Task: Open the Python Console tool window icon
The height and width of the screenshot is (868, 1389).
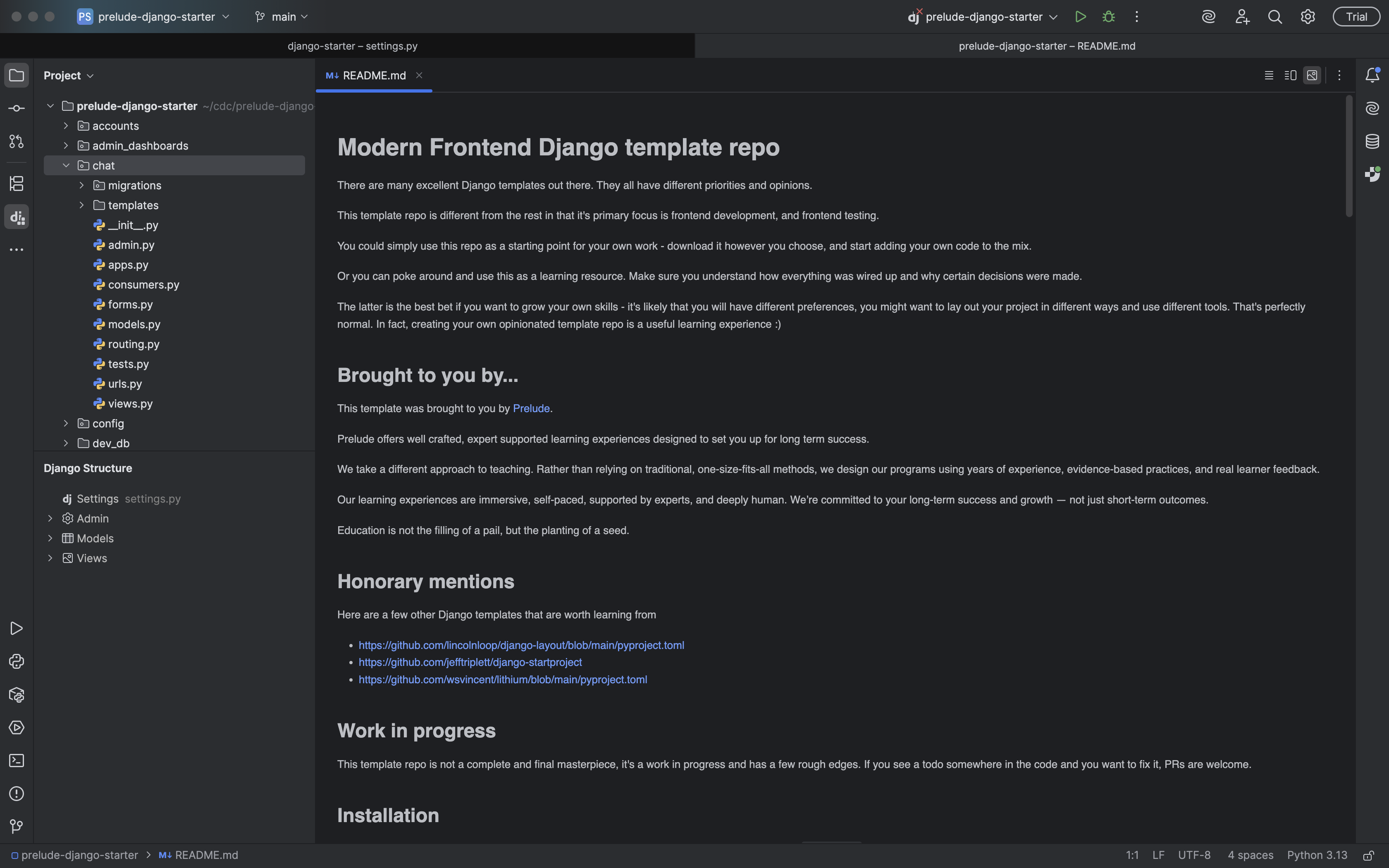Action: tap(17, 661)
